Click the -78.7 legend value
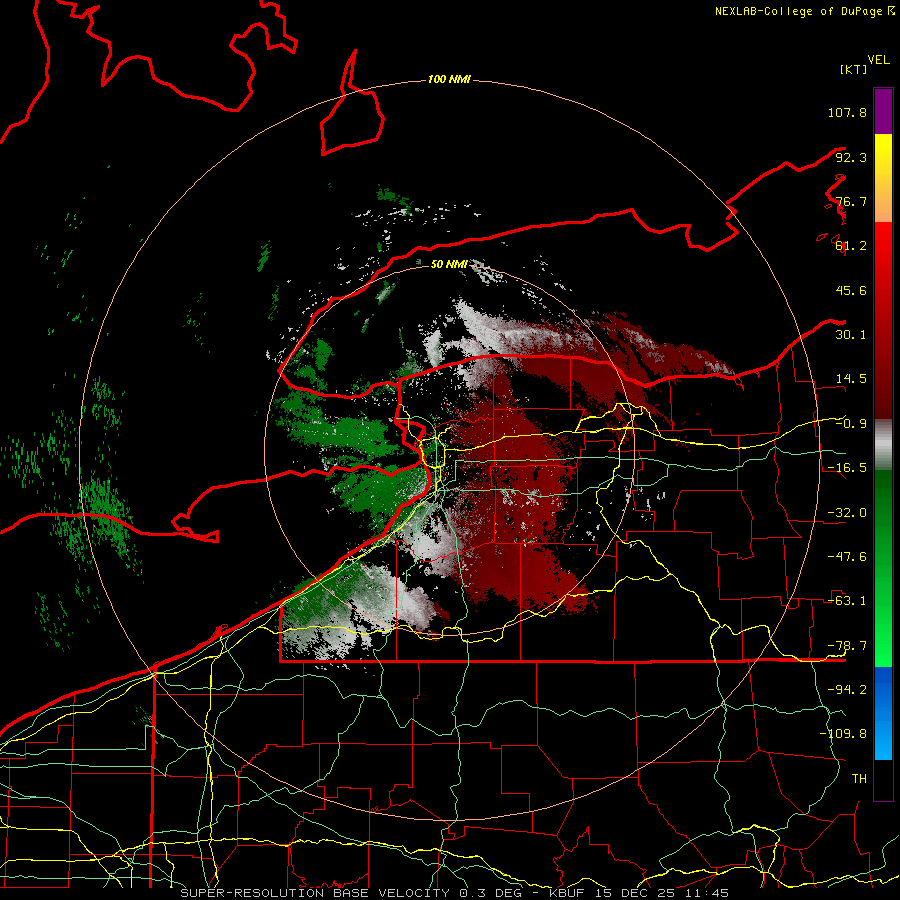This screenshot has width=900, height=900. coord(847,646)
